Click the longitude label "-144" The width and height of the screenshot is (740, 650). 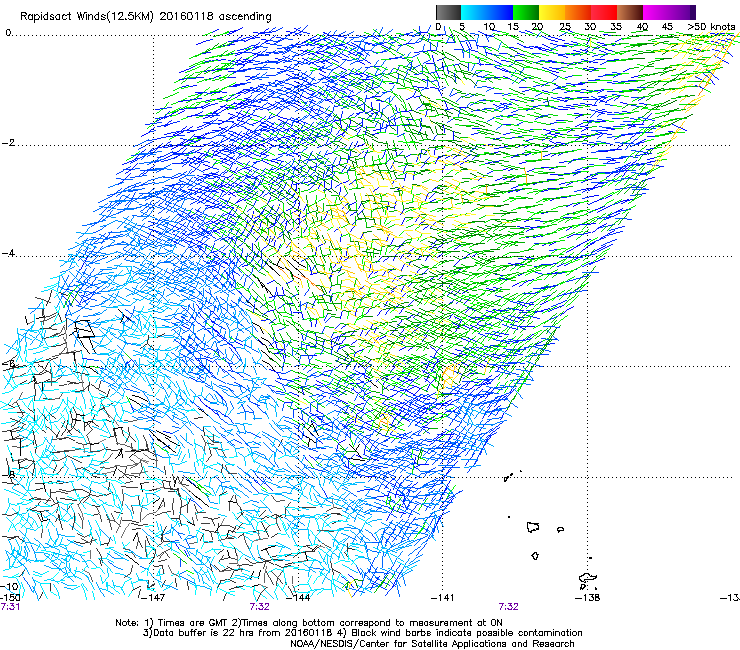(299, 598)
